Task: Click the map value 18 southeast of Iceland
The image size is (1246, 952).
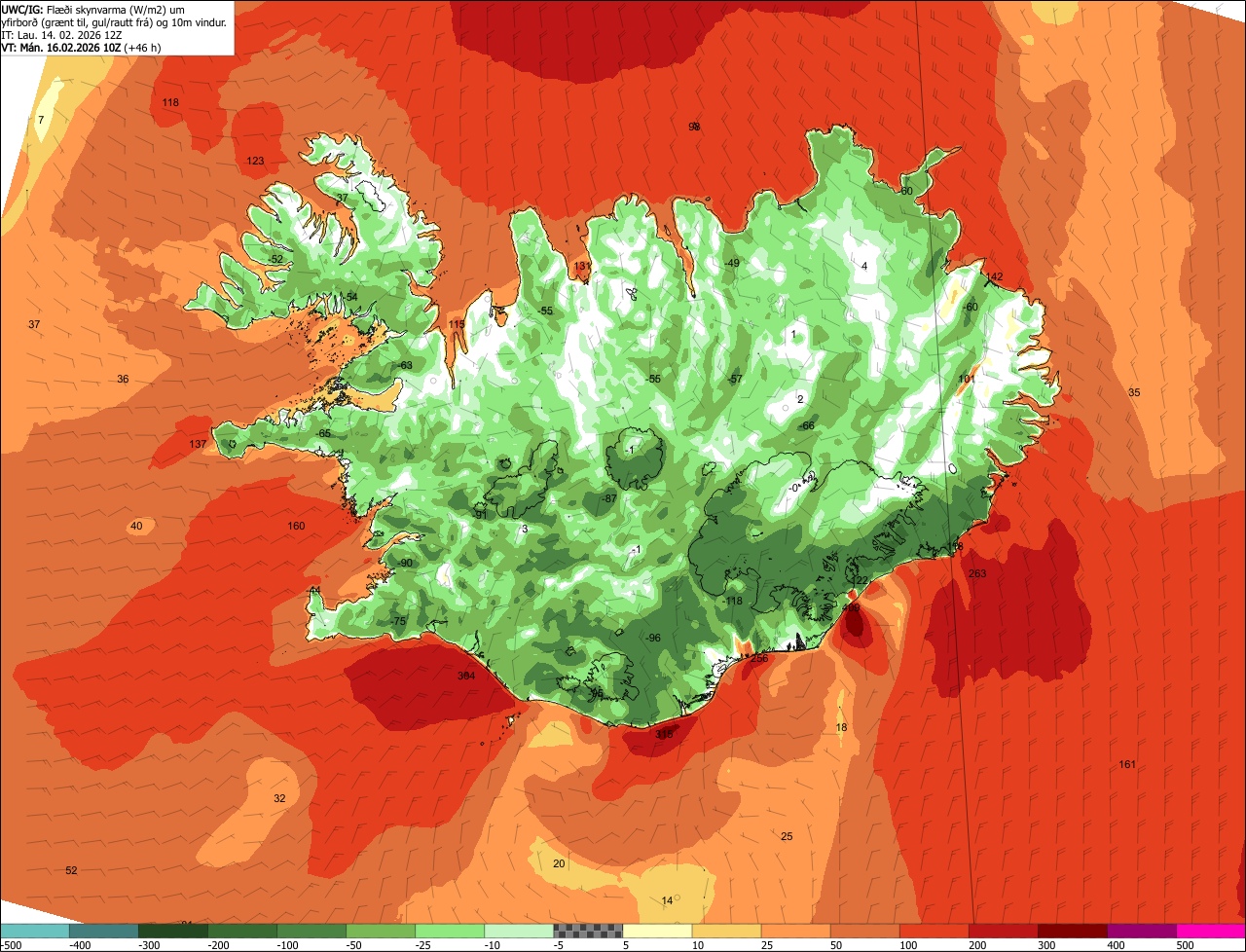Action: pos(842,728)
